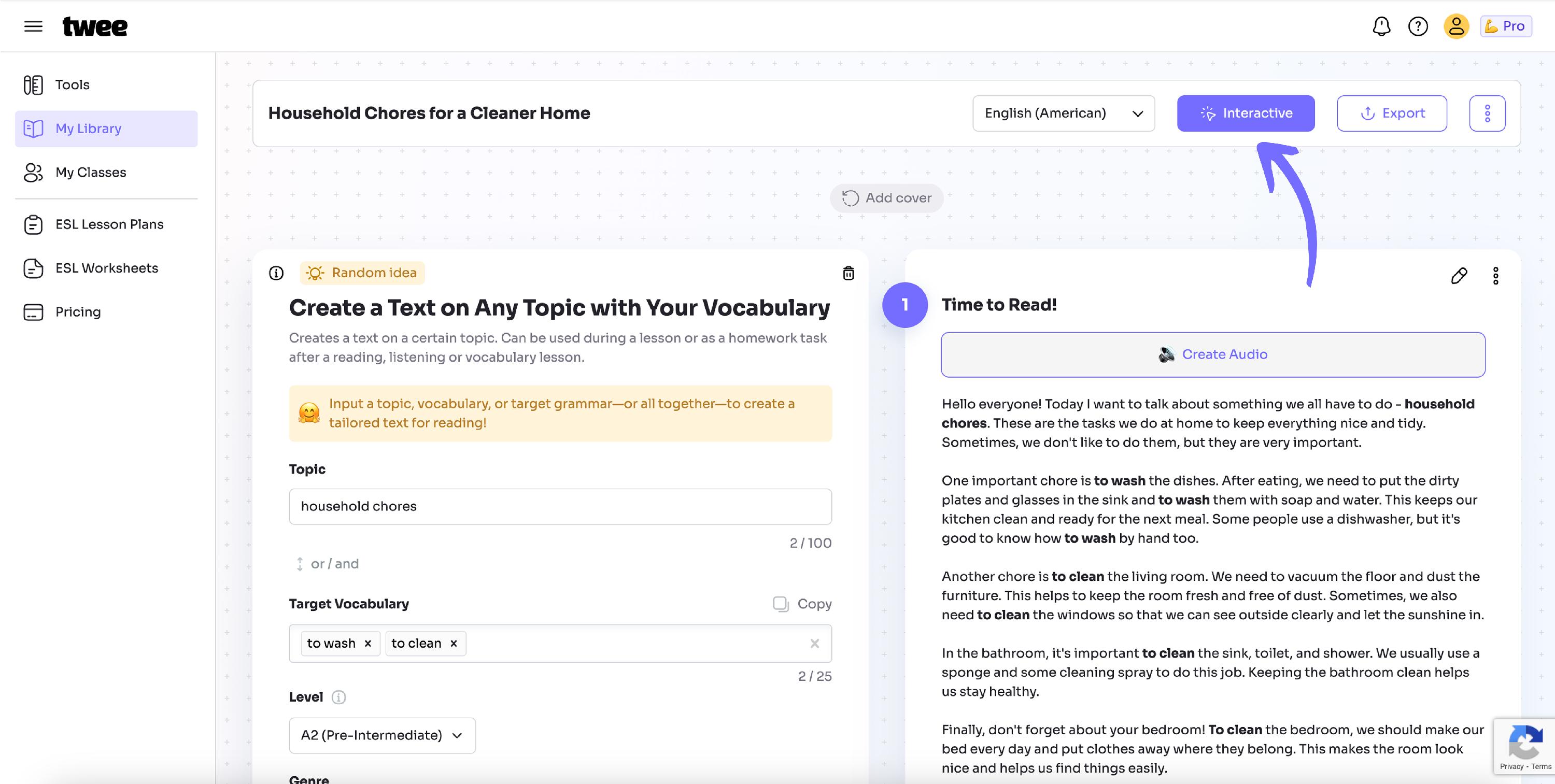This screenshot has height=784, width=1555.
Task: Click the ESL Lesson Plans clipboard icon
Action: click(x=33, y=224)
